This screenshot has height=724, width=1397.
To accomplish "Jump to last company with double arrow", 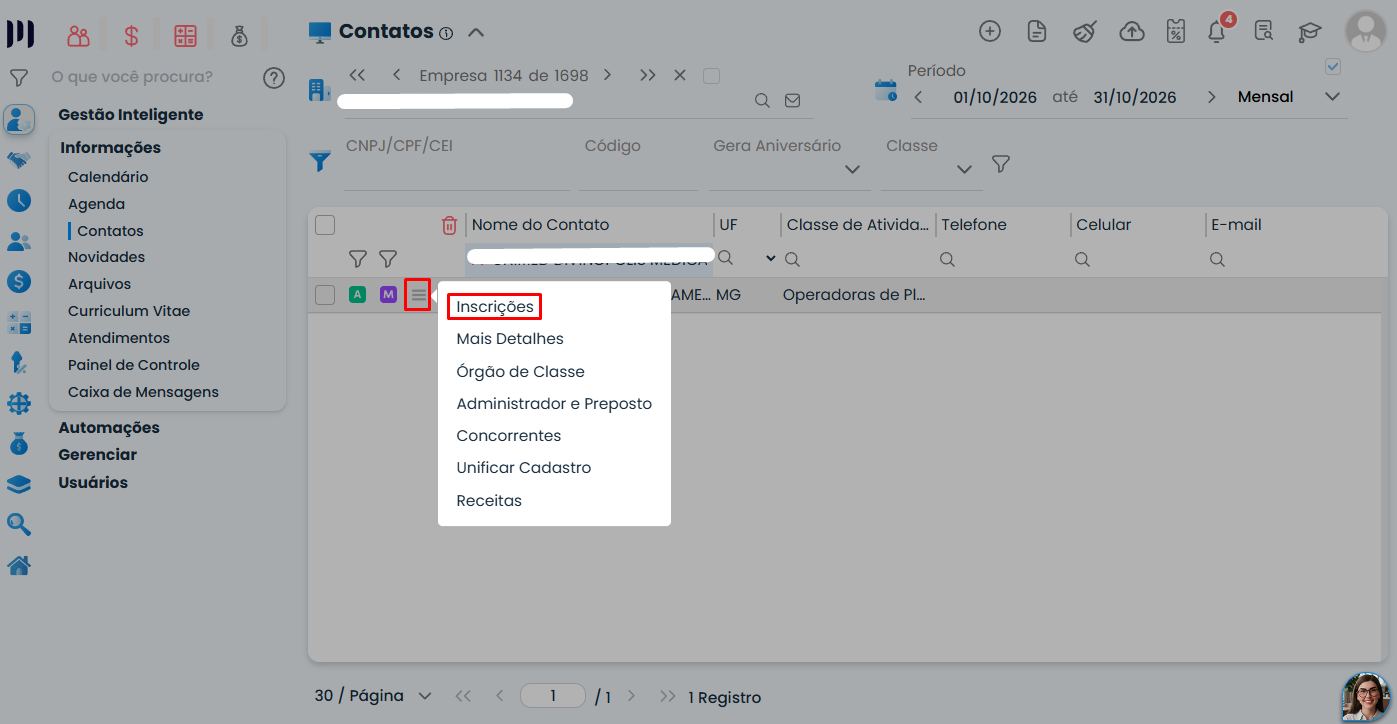I will click(x=648, y=75).
